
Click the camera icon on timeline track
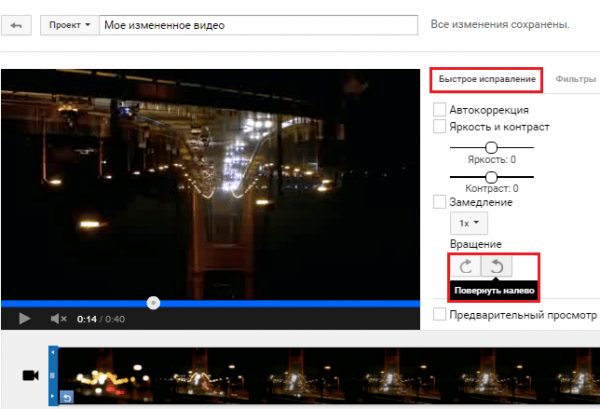31,376
